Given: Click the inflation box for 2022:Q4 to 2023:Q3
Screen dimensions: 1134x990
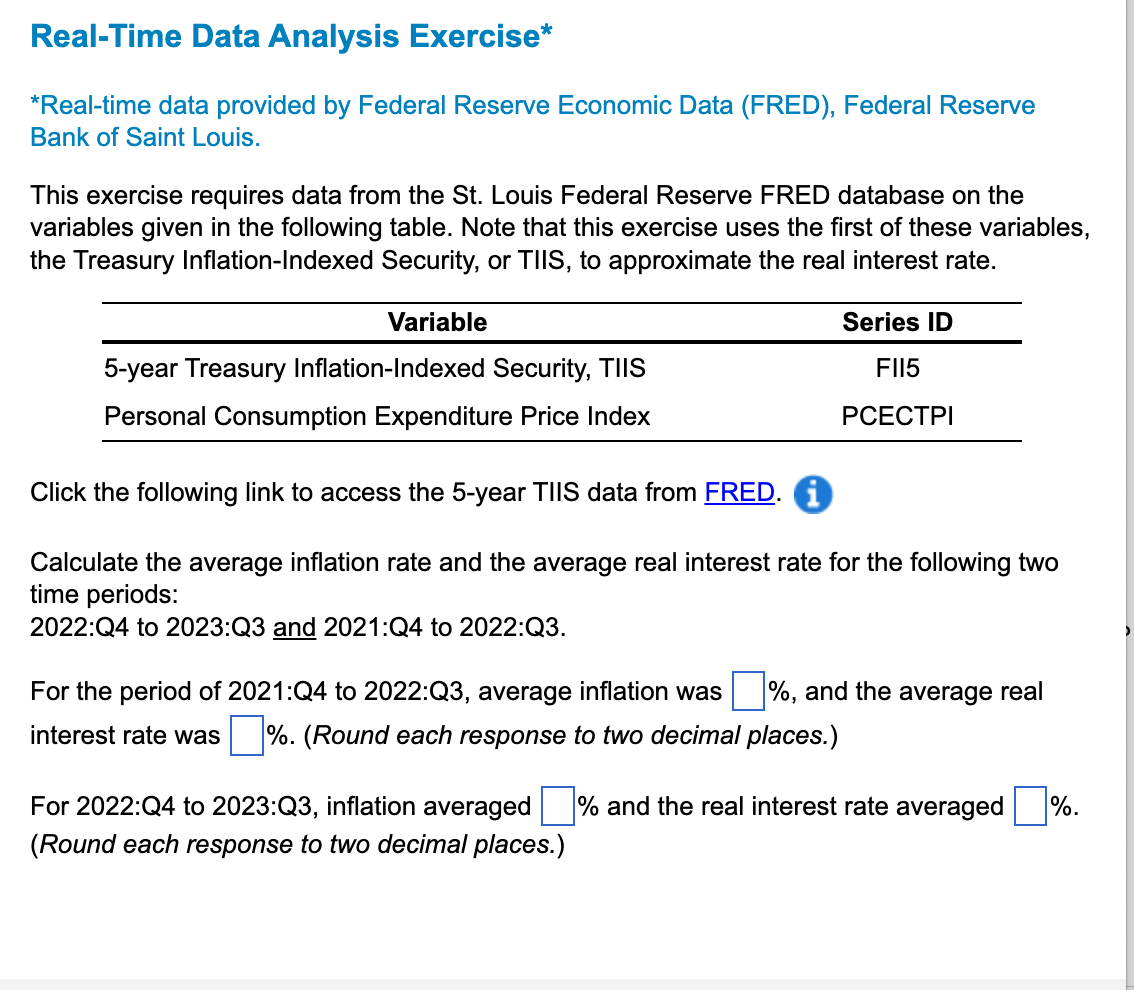Looking at the screenshot, I should (x=557, y=805).
